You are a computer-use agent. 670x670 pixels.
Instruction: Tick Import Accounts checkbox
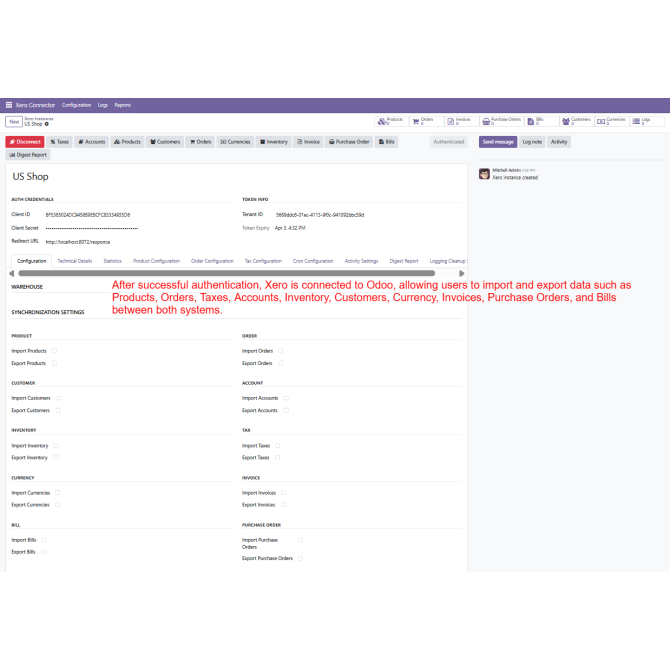click(286, 398)
